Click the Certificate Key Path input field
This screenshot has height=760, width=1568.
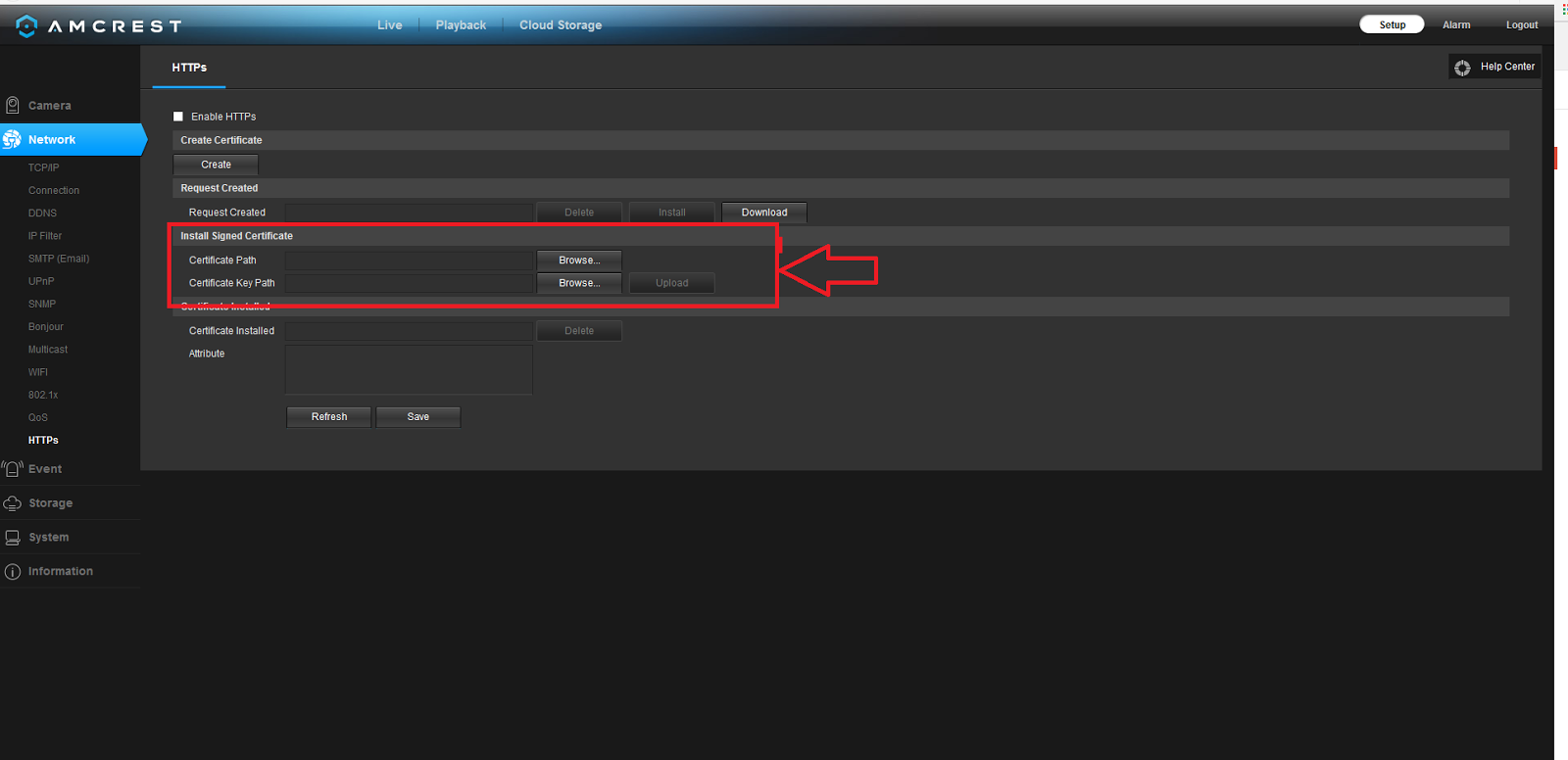coord(409,283)
